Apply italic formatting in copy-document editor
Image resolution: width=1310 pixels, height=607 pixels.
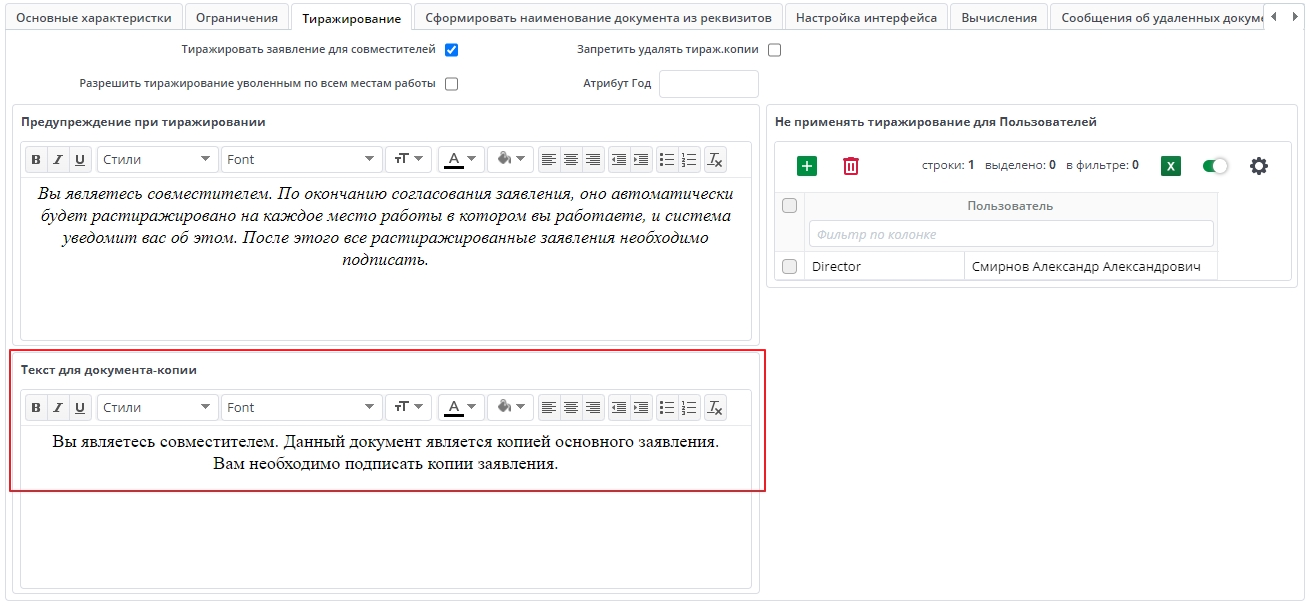[x=57, y=406]
